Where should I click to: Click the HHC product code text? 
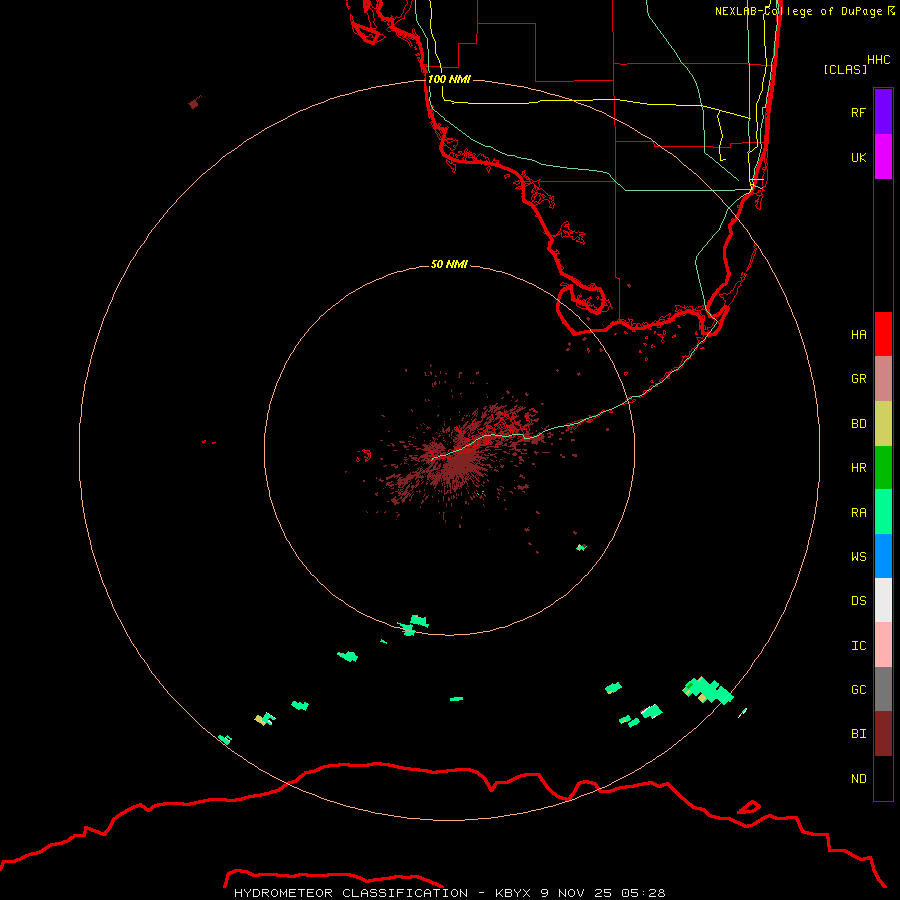click(x=878, y=60)
